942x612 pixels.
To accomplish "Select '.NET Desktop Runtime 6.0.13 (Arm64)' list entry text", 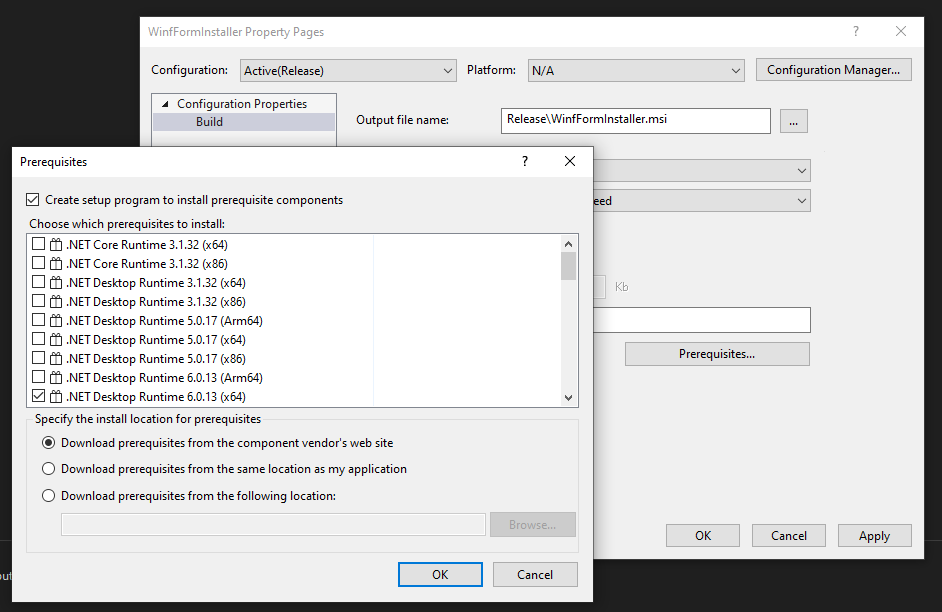I will pyautogui.click(x=165, y=378).
